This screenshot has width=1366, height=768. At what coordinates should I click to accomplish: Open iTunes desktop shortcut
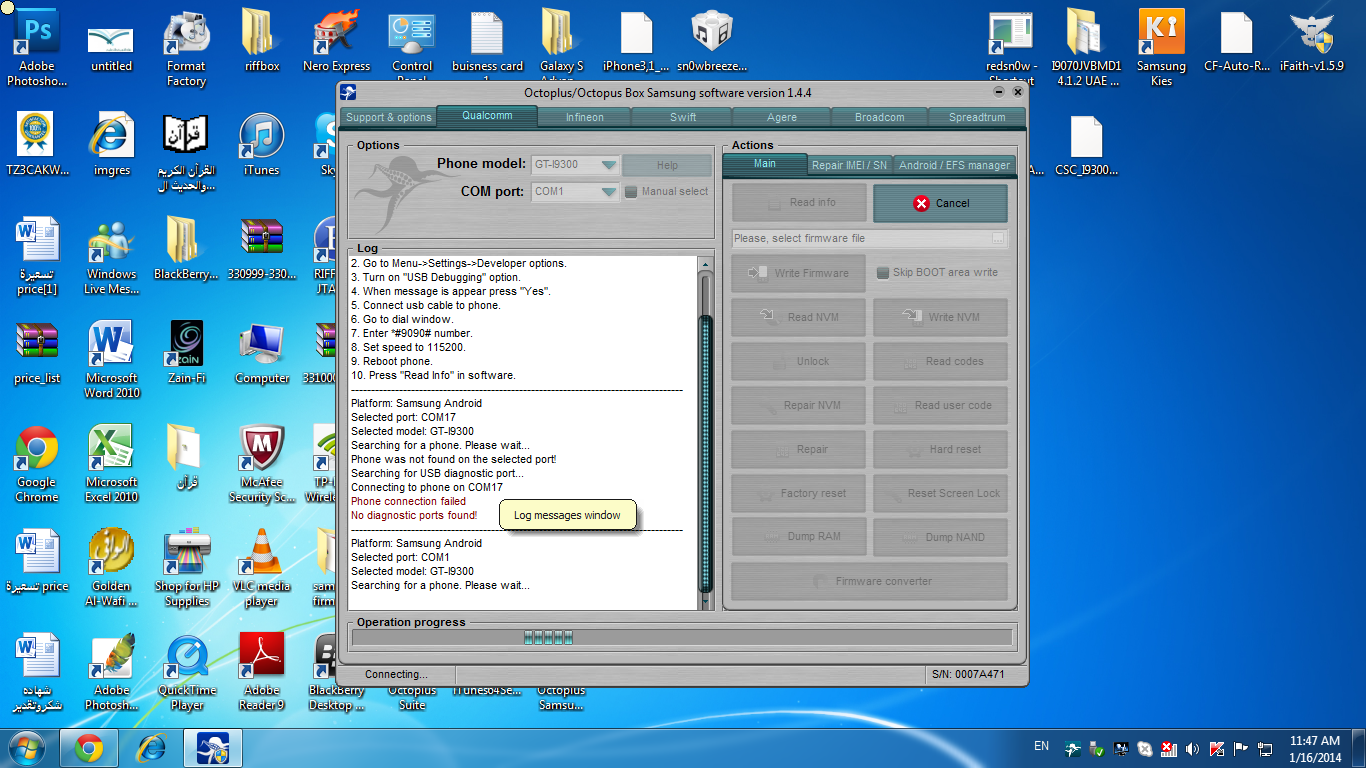261,145
